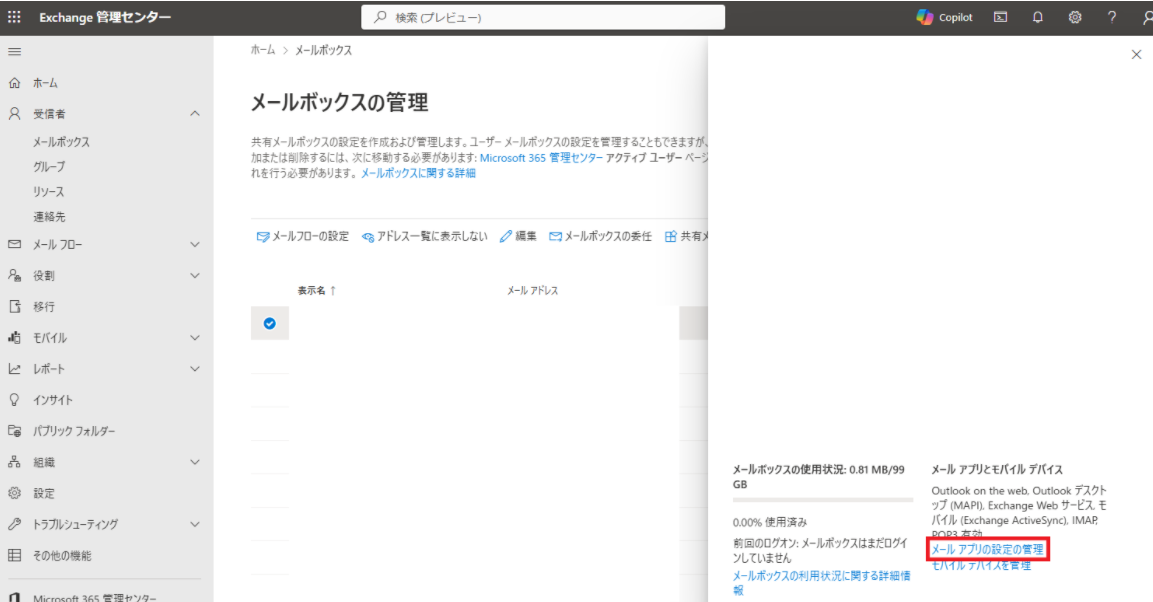The height and width of the screenshot is (602, 1153).
Task: Open the notifications bell icon
Action: tap(1038, 17)
